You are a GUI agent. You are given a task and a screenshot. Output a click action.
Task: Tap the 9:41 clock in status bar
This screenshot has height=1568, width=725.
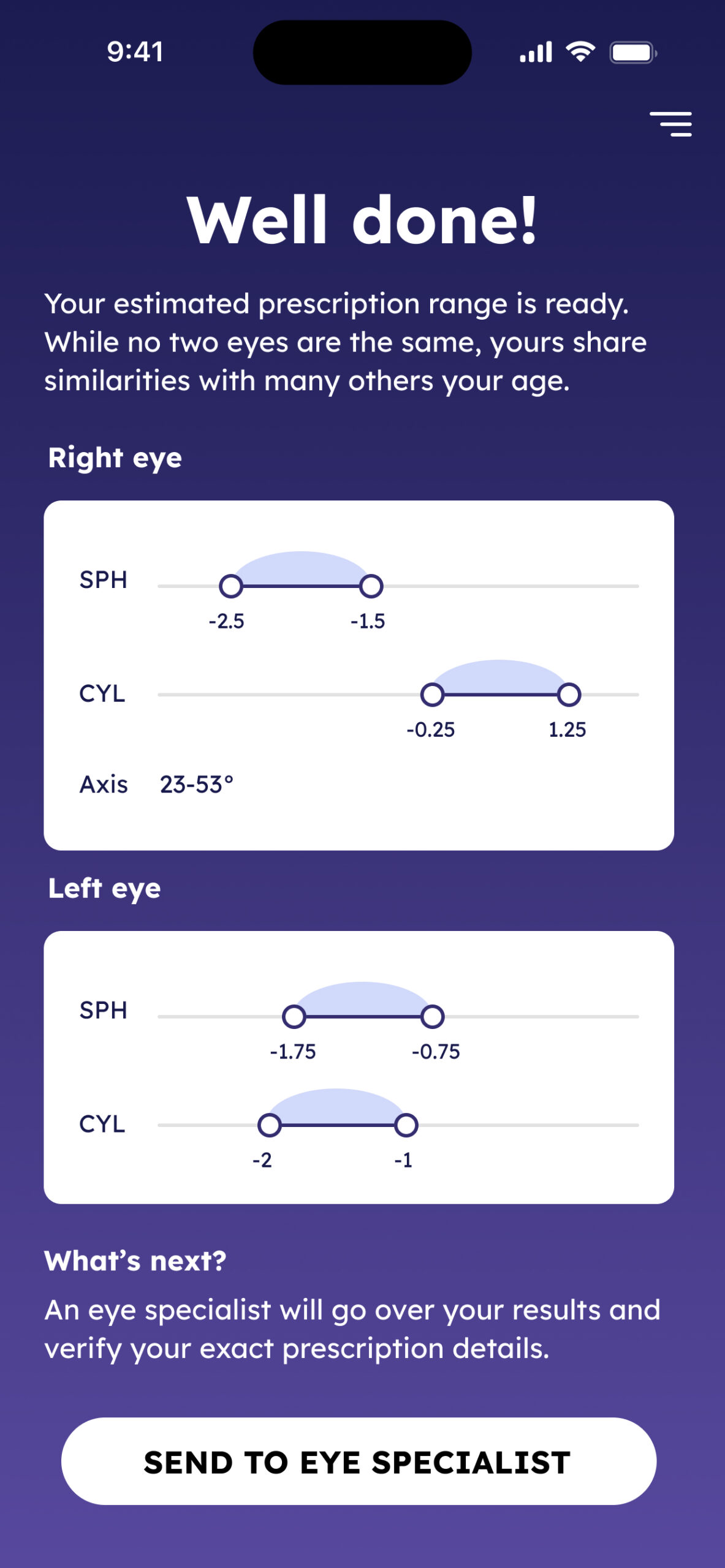coord(135,51)
